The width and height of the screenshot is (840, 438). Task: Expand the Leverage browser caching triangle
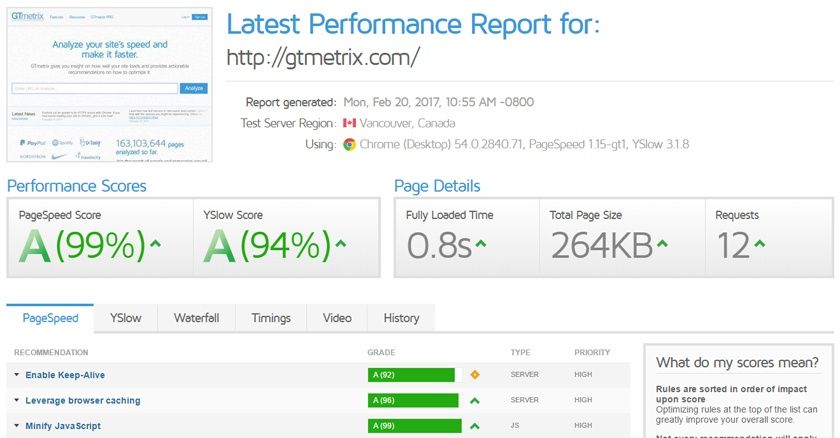pyautogui.click(x=17, y=401)
